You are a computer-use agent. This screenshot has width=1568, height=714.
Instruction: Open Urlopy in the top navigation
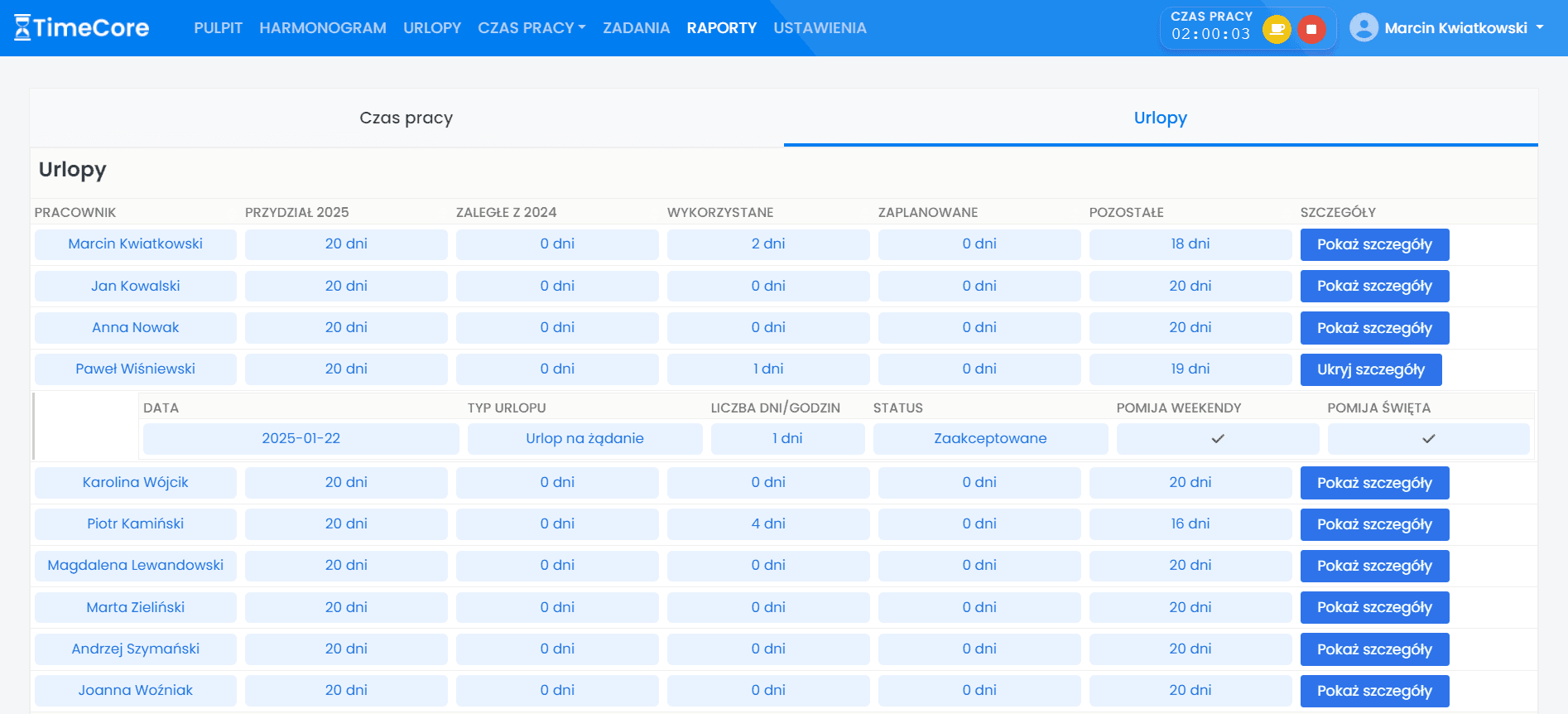point(432,28)
